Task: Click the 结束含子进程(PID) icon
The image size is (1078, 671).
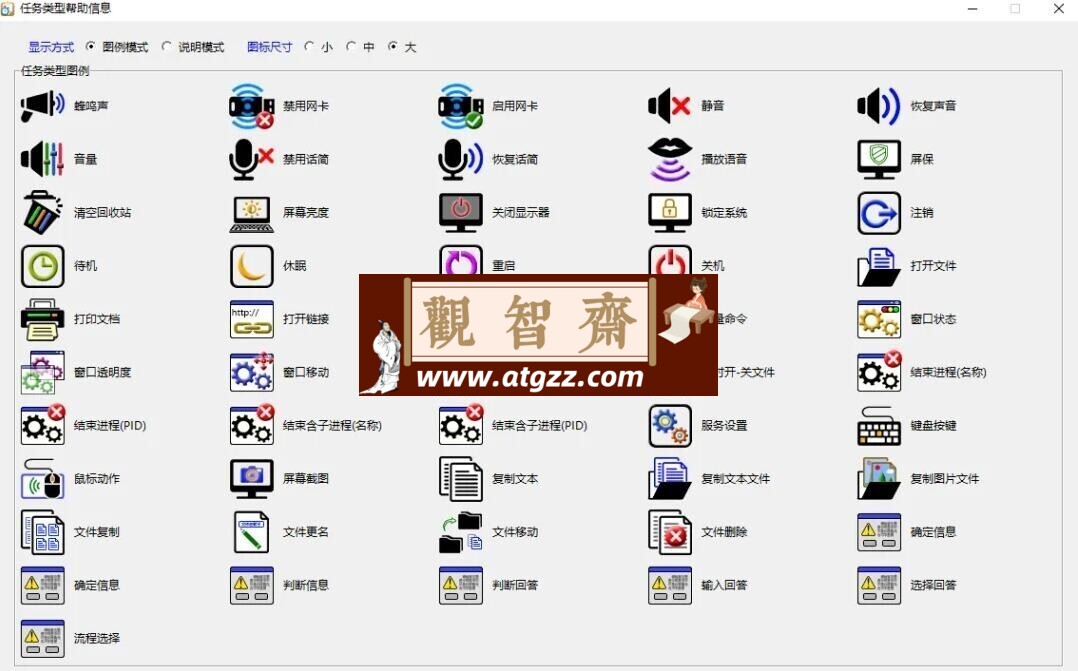Action: (461, 425)
